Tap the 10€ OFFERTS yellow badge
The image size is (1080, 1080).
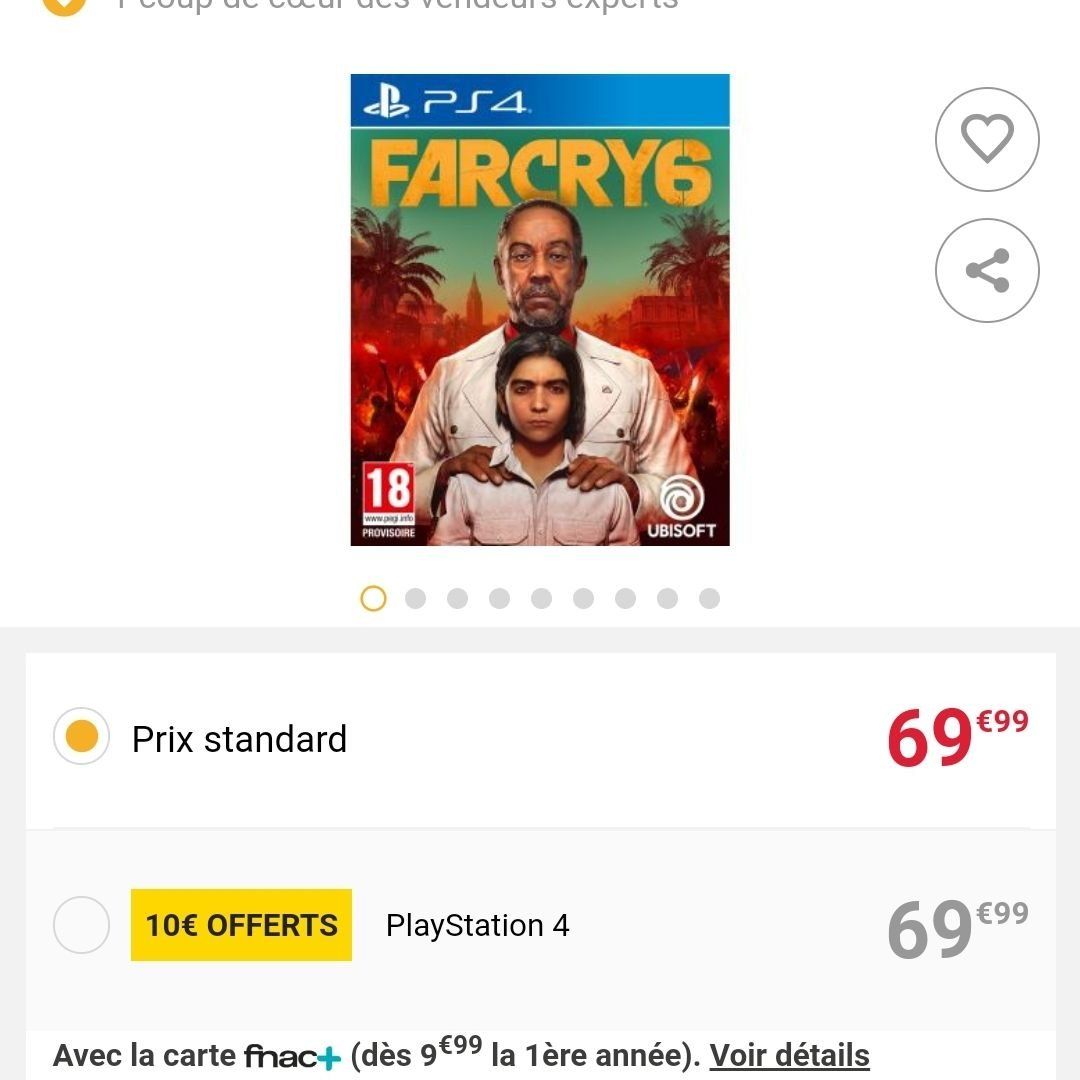tap(241, 925)
